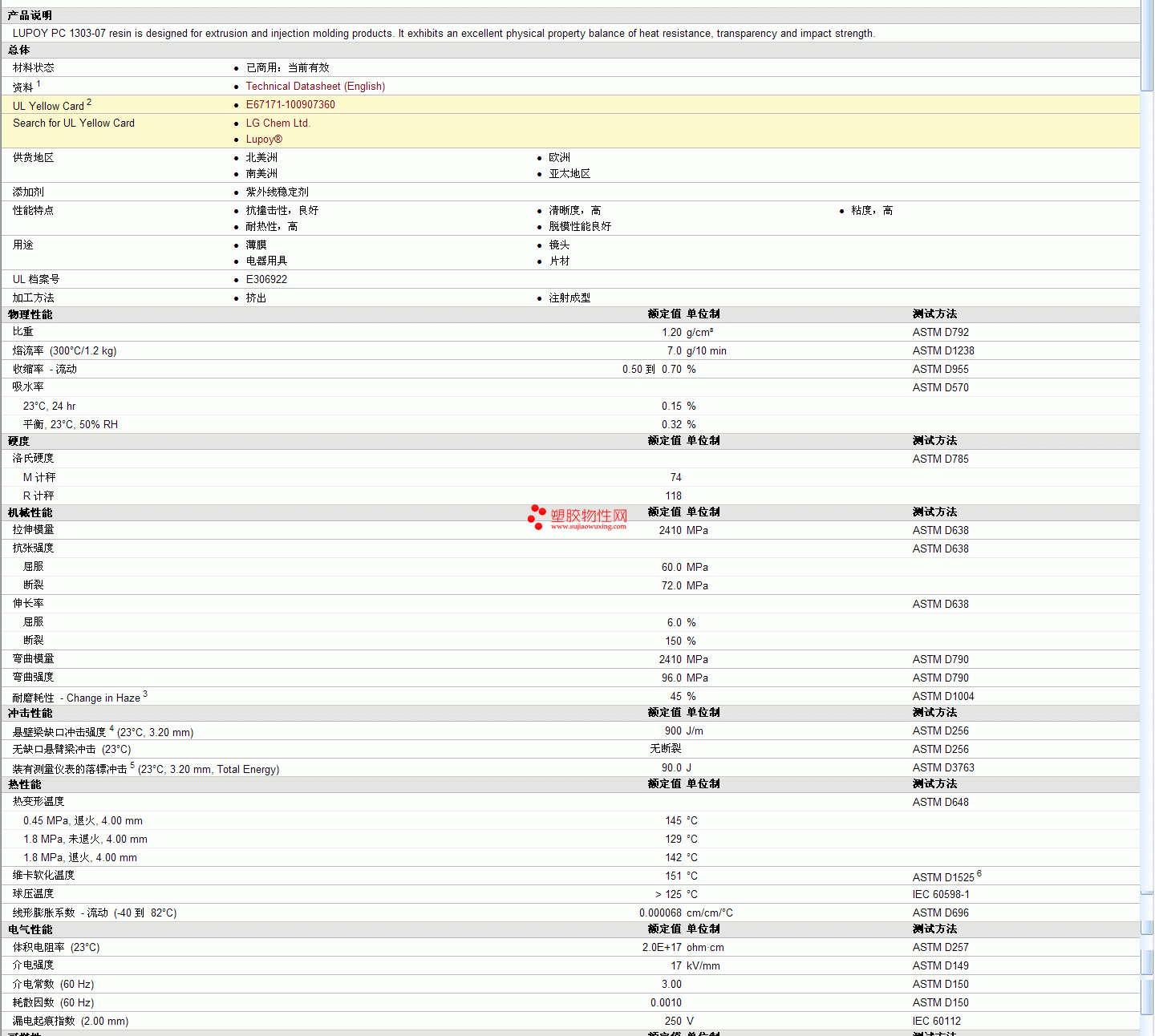Select the ASTM D149 test method
Image resolution: width=1155 pixels, height=1036 pixels.
[940, 965]
